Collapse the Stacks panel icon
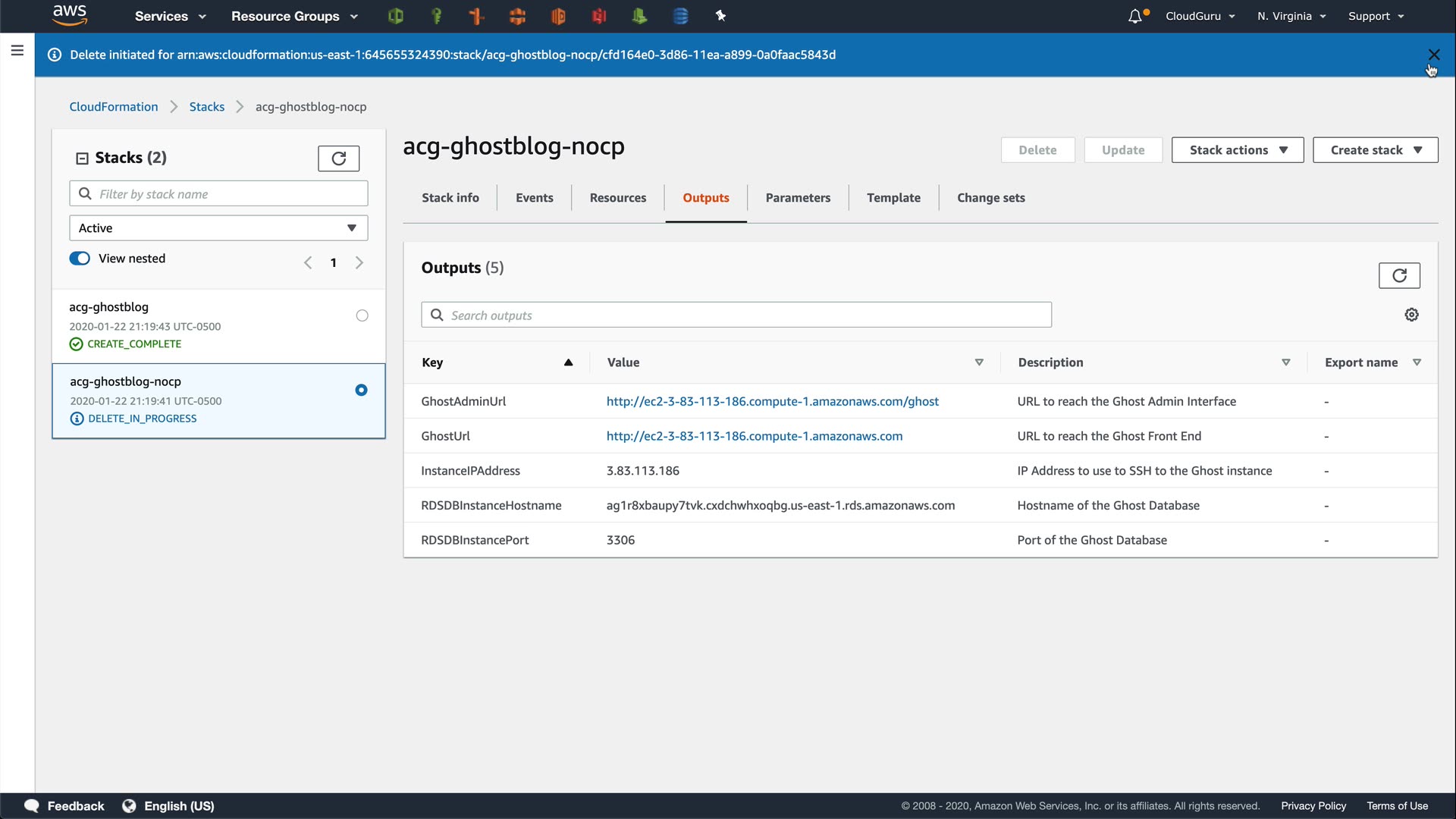The image size is (1456, 819). tap(82, 158)
